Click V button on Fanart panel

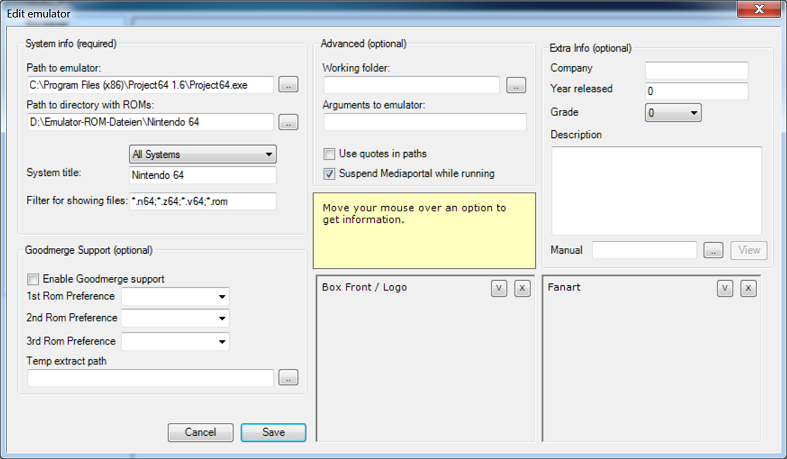point(726,288)
